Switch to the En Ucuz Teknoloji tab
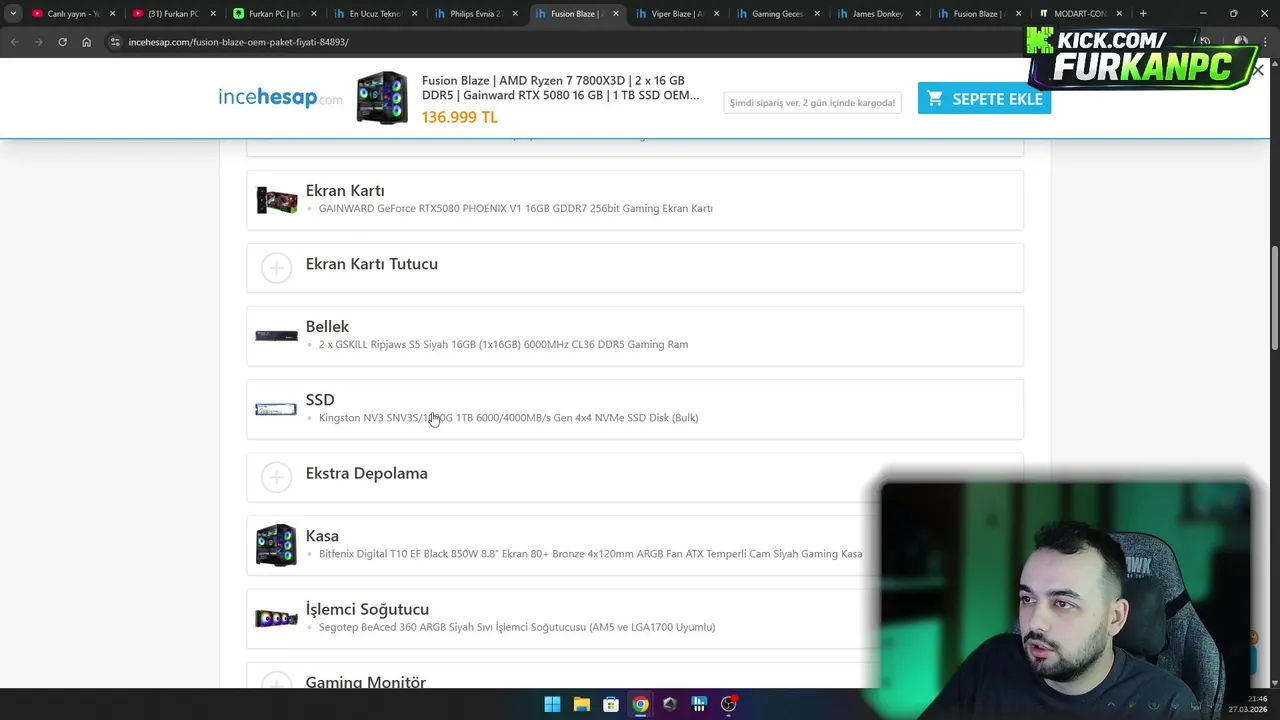Screen dimensions: 1280x720 [x=375, y=14]
